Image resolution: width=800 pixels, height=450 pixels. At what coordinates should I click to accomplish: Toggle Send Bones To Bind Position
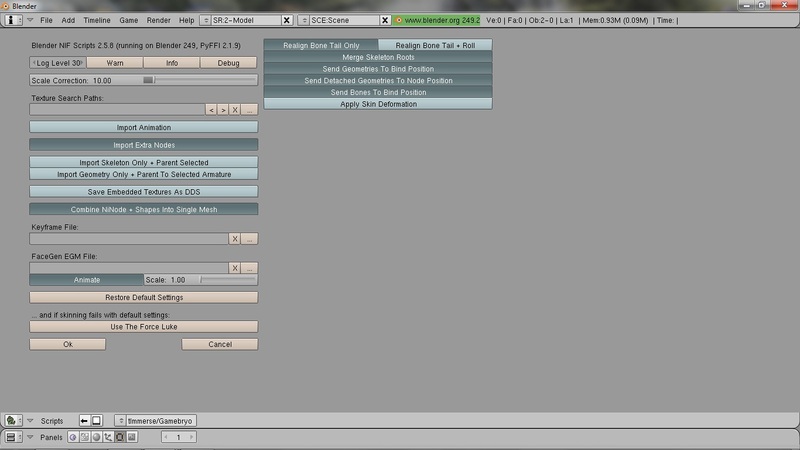(x=378, y=92)
